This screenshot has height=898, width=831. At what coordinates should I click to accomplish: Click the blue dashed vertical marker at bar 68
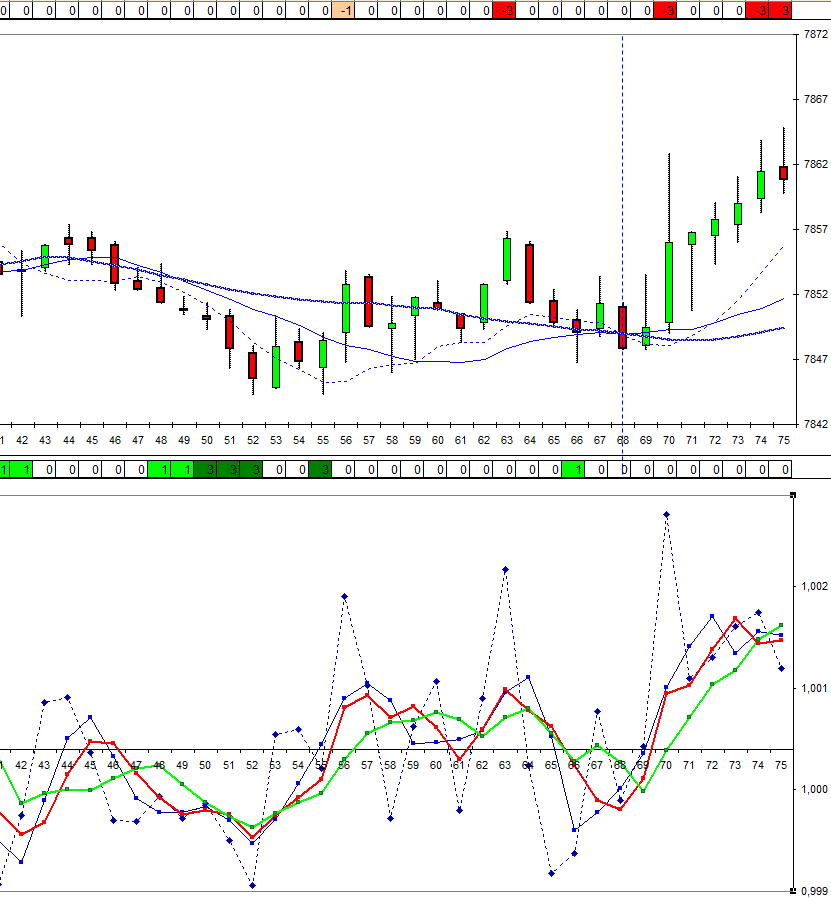622,200
